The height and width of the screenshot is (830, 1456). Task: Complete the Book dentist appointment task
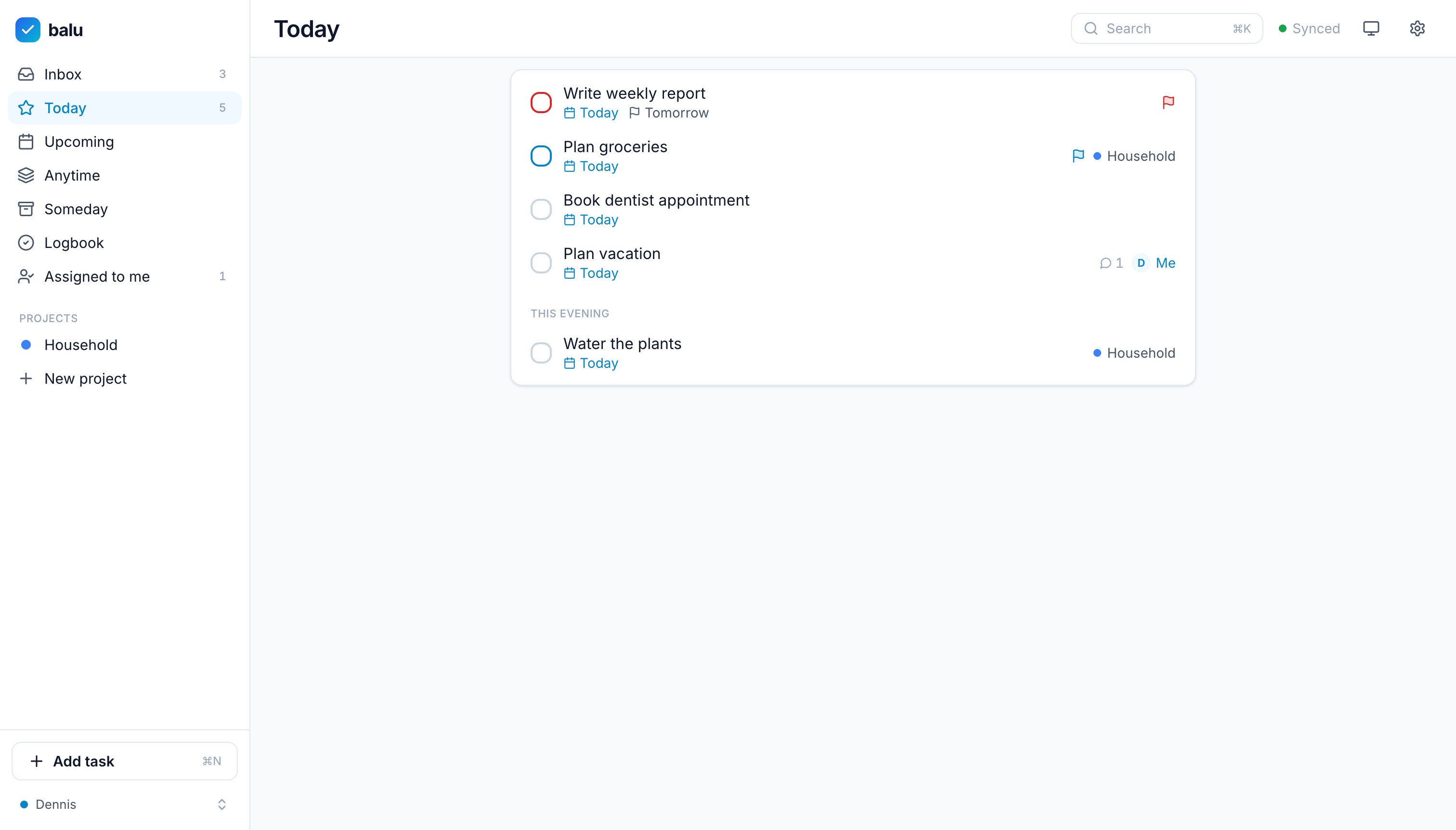tap(541, 209)
